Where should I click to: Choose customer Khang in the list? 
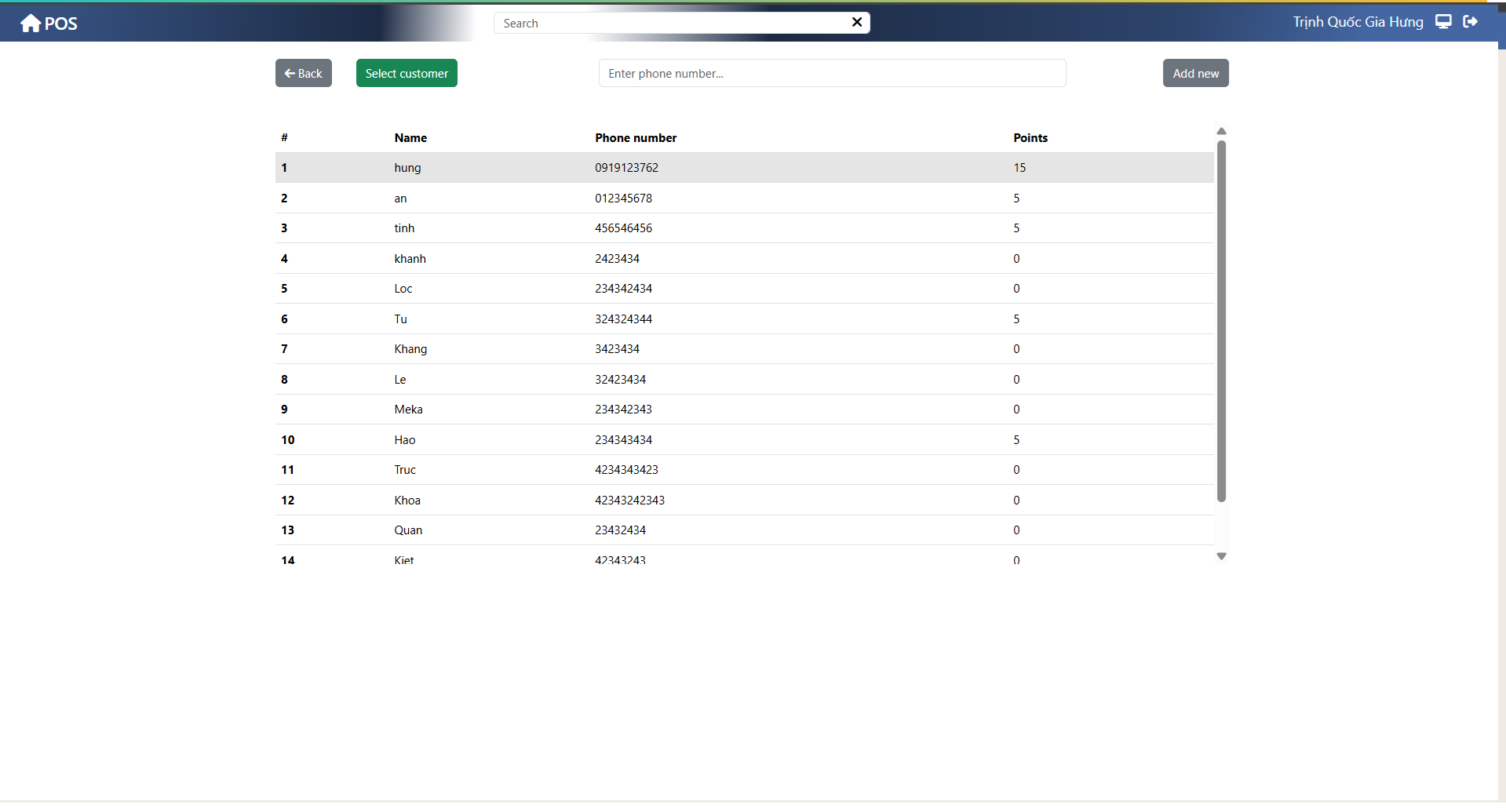tap(743, 349)
